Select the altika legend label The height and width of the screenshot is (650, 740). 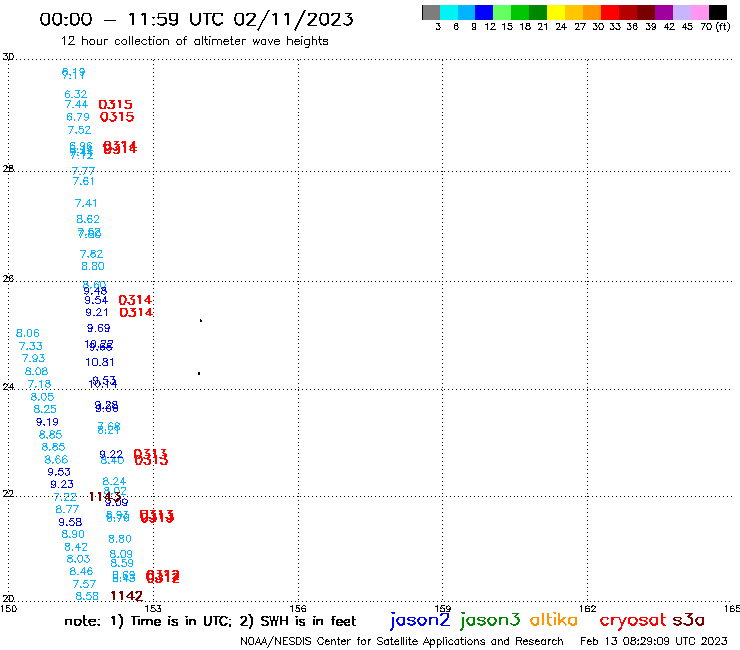point(554,620)
